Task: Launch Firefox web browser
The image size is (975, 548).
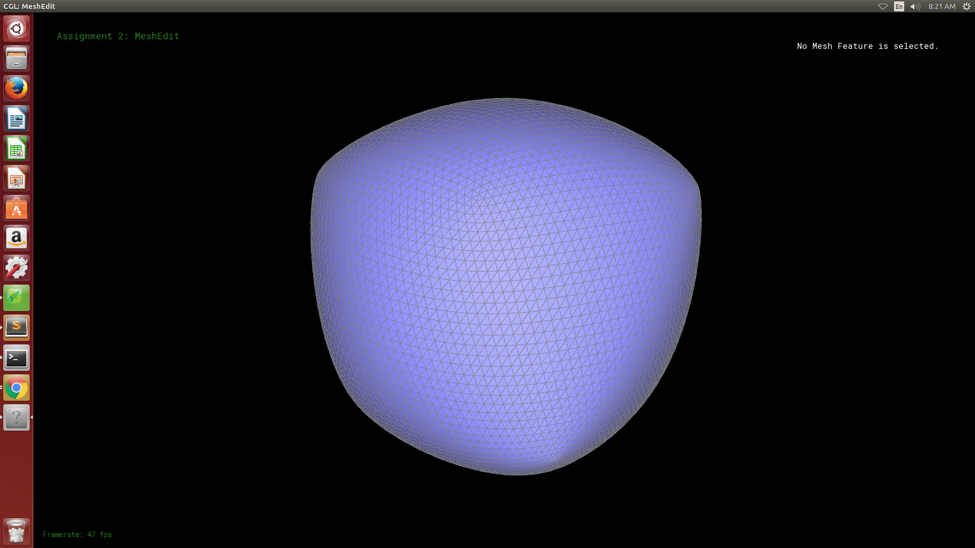Action: (16, 88)
